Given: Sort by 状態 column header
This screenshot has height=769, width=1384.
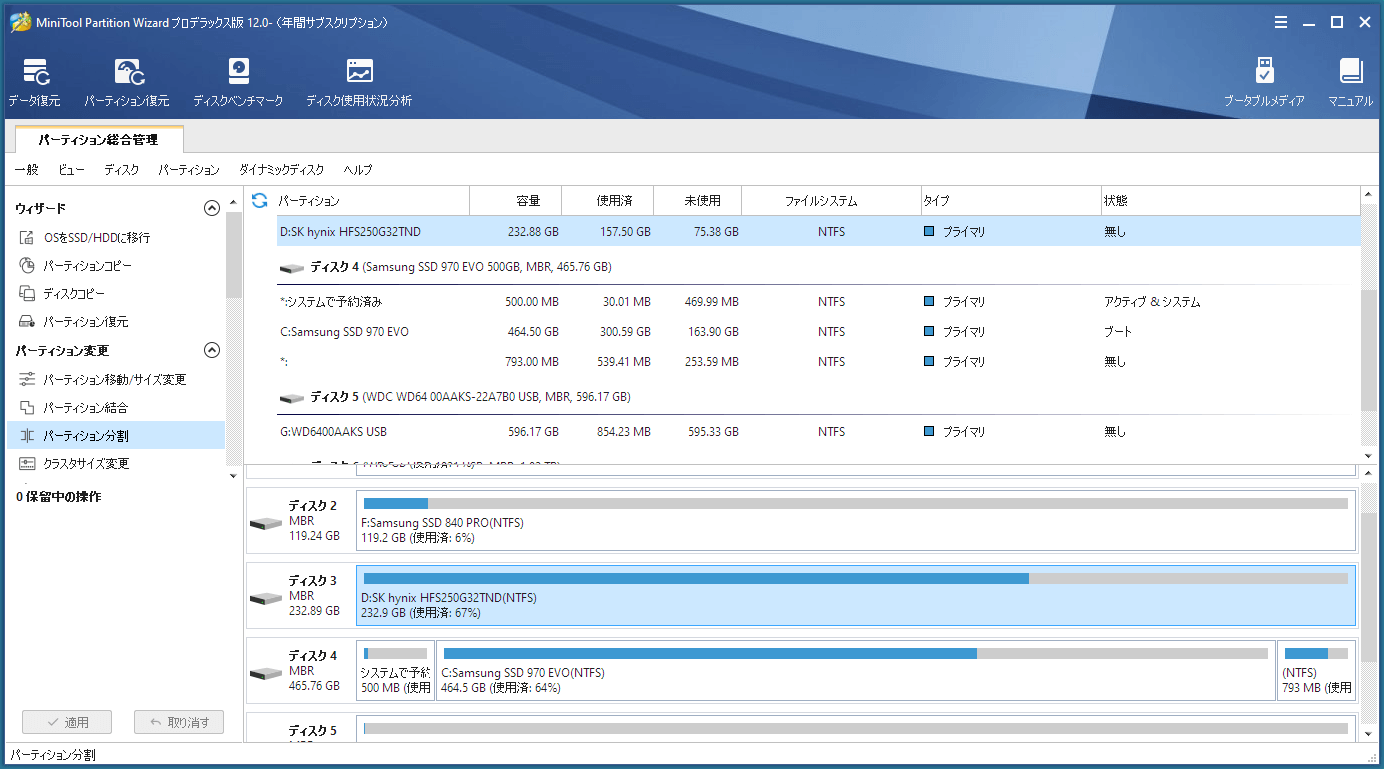Looking at the screenshot, I should [x=1230, y=201].
